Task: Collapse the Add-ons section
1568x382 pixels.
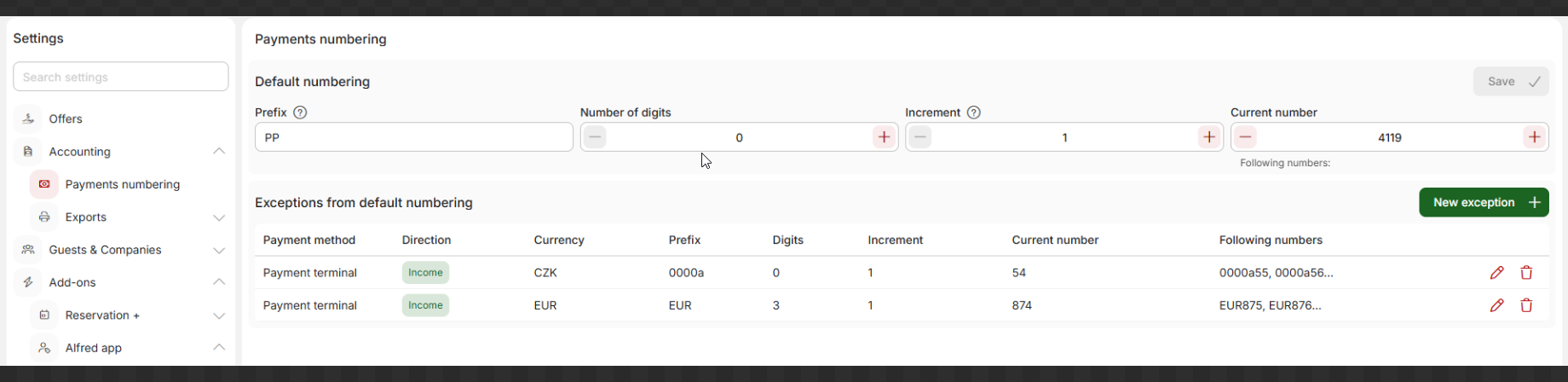Action: 219,282
